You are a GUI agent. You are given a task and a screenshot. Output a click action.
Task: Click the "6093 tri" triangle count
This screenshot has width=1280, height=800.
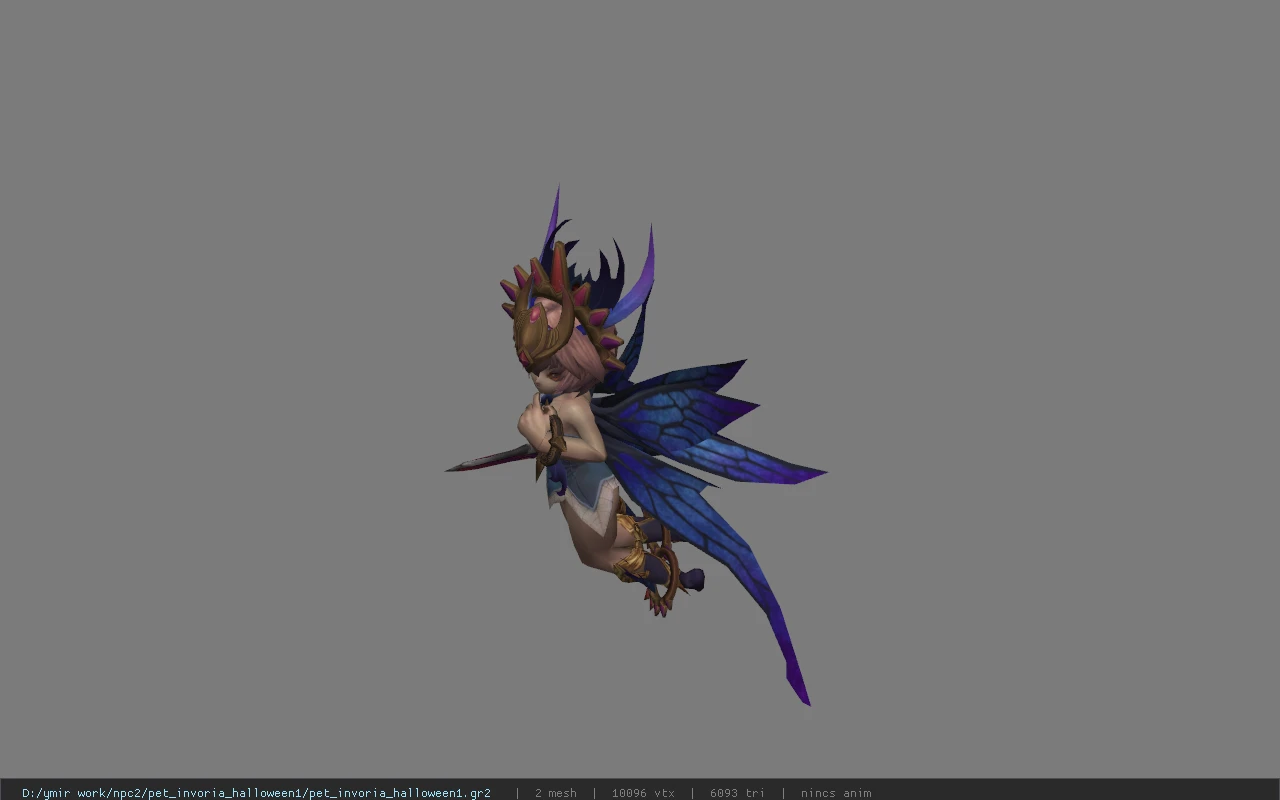pyautogui.click(x=737, y=793)
